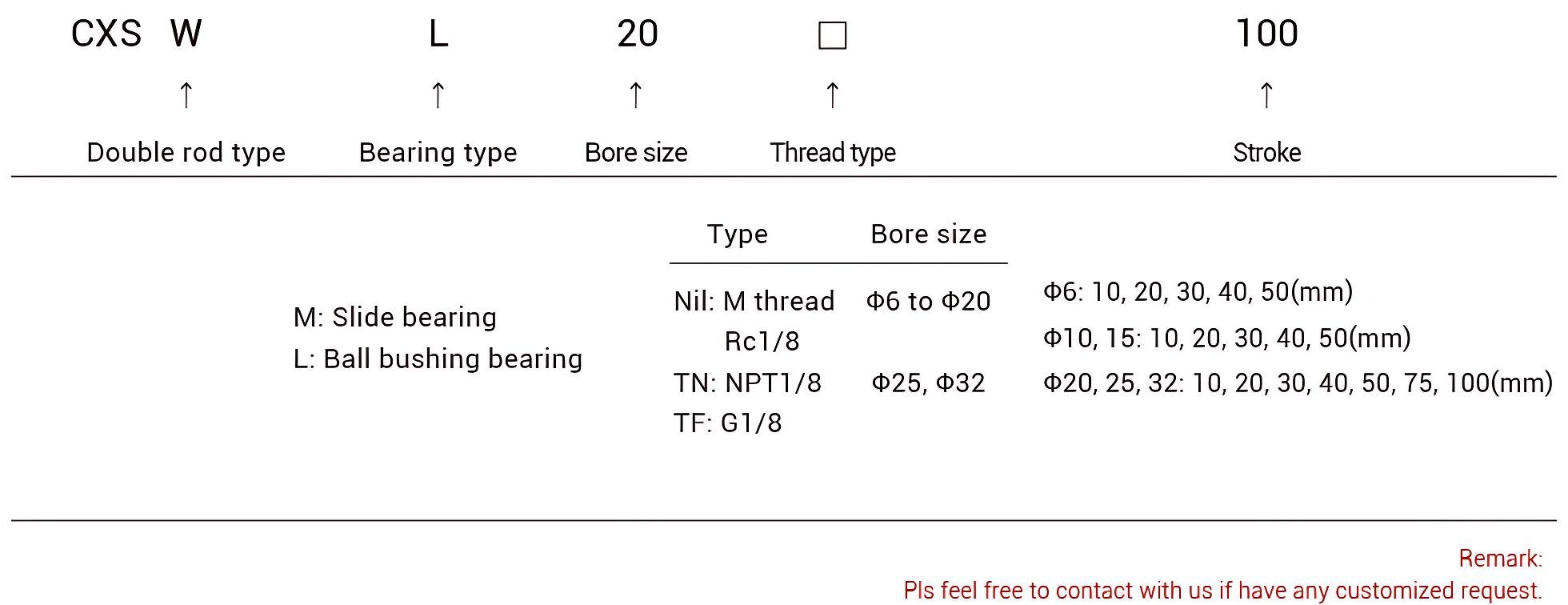This screenshot has width=1568, height=605.
Task: Select the "Nil: M thread" entry
Action: 754,301
